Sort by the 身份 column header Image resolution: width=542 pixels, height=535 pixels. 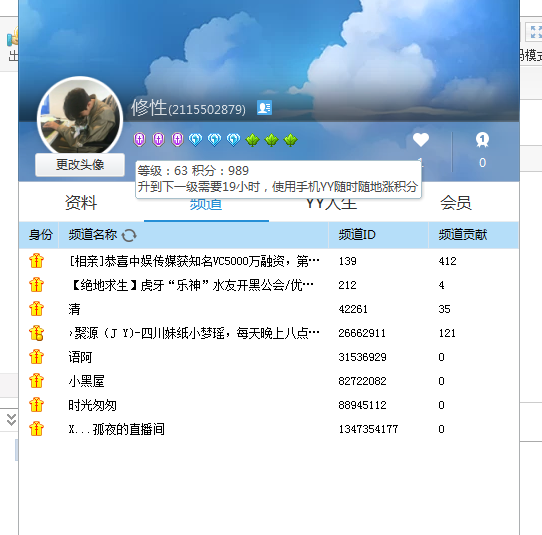coord(40,235)
